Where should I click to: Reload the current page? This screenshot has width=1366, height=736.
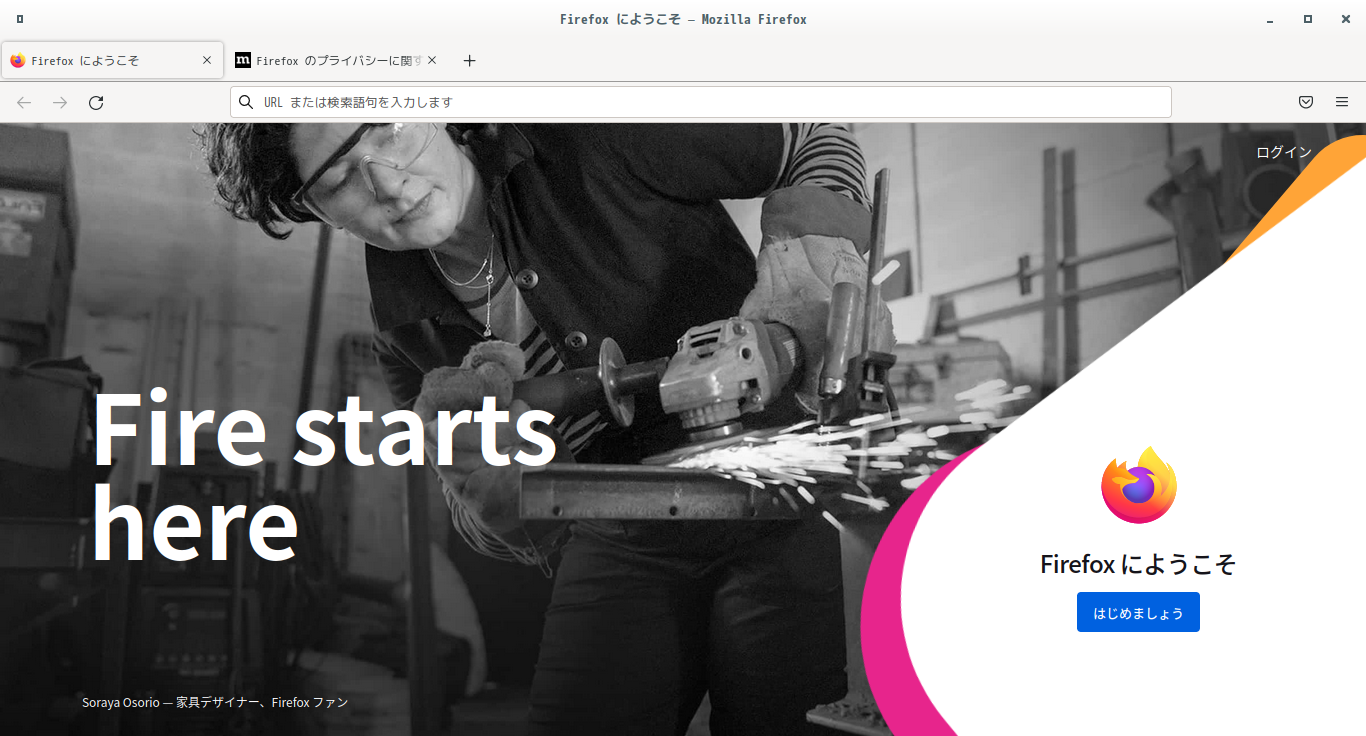[x=96, y=102]
